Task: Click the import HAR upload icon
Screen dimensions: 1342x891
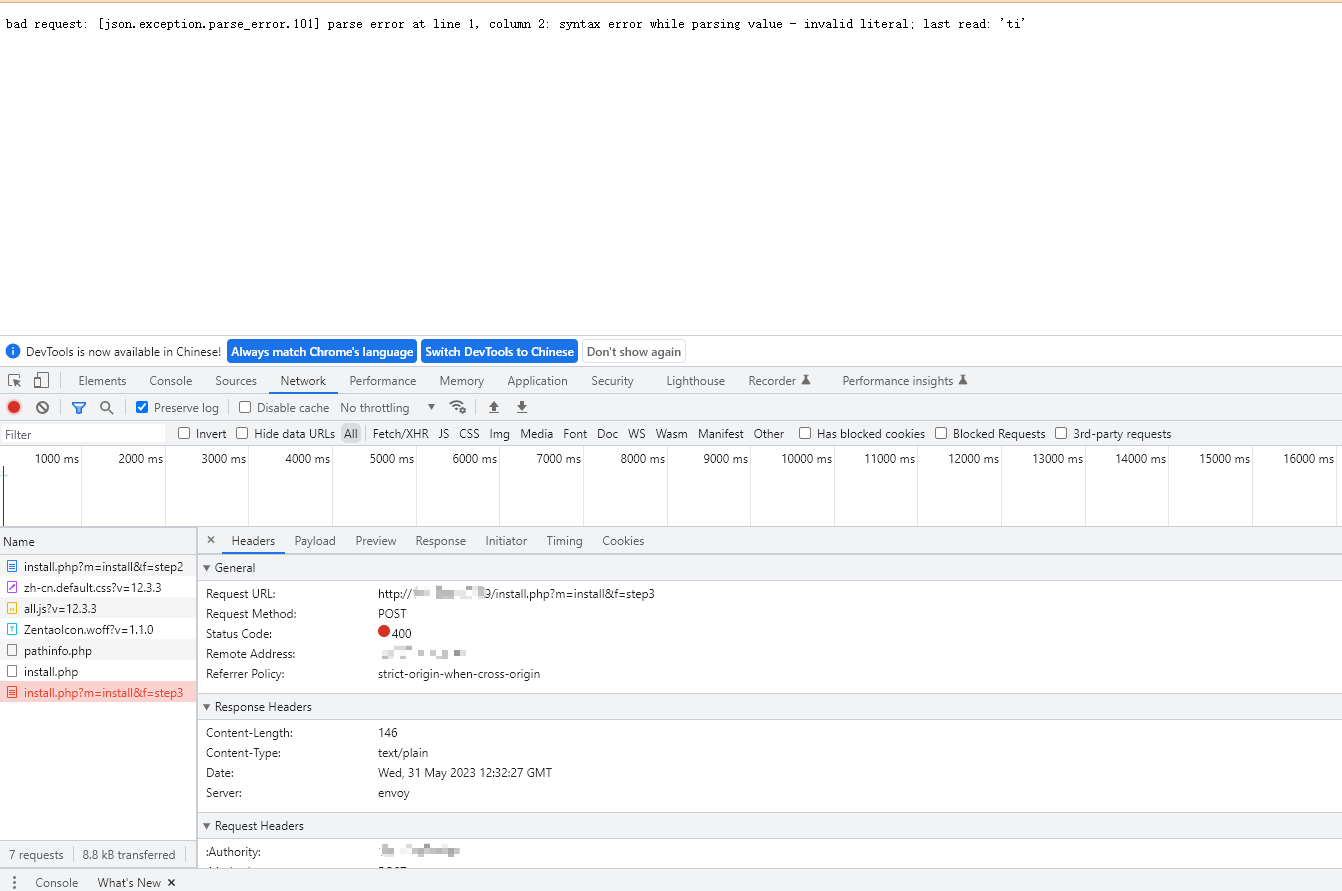Action: [493, 407]
